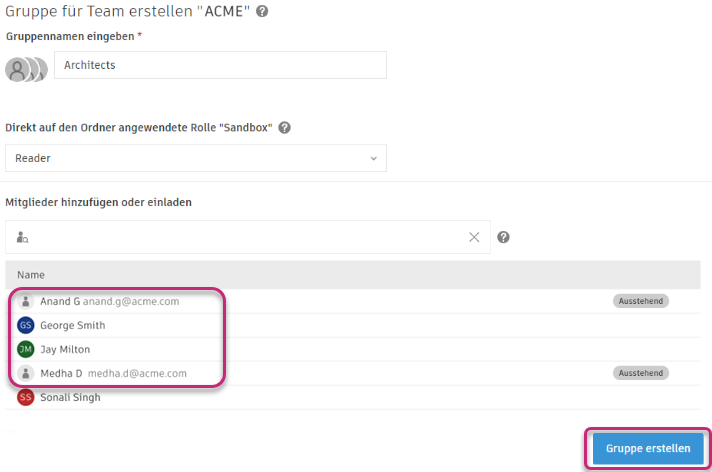This screenshot has width=712, height=472.
Task: Click George Smith's GS avatar
Action: 26,325
